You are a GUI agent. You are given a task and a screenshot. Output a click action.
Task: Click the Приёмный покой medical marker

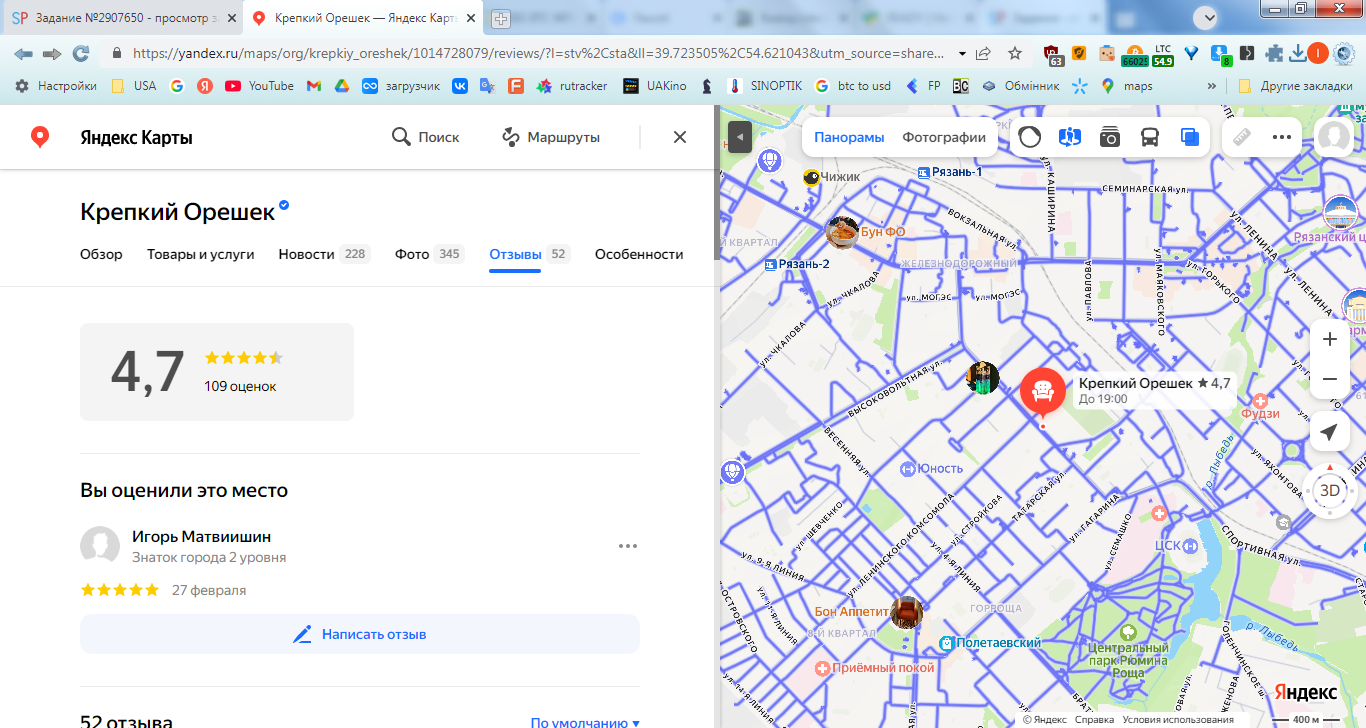click(822, 667)
